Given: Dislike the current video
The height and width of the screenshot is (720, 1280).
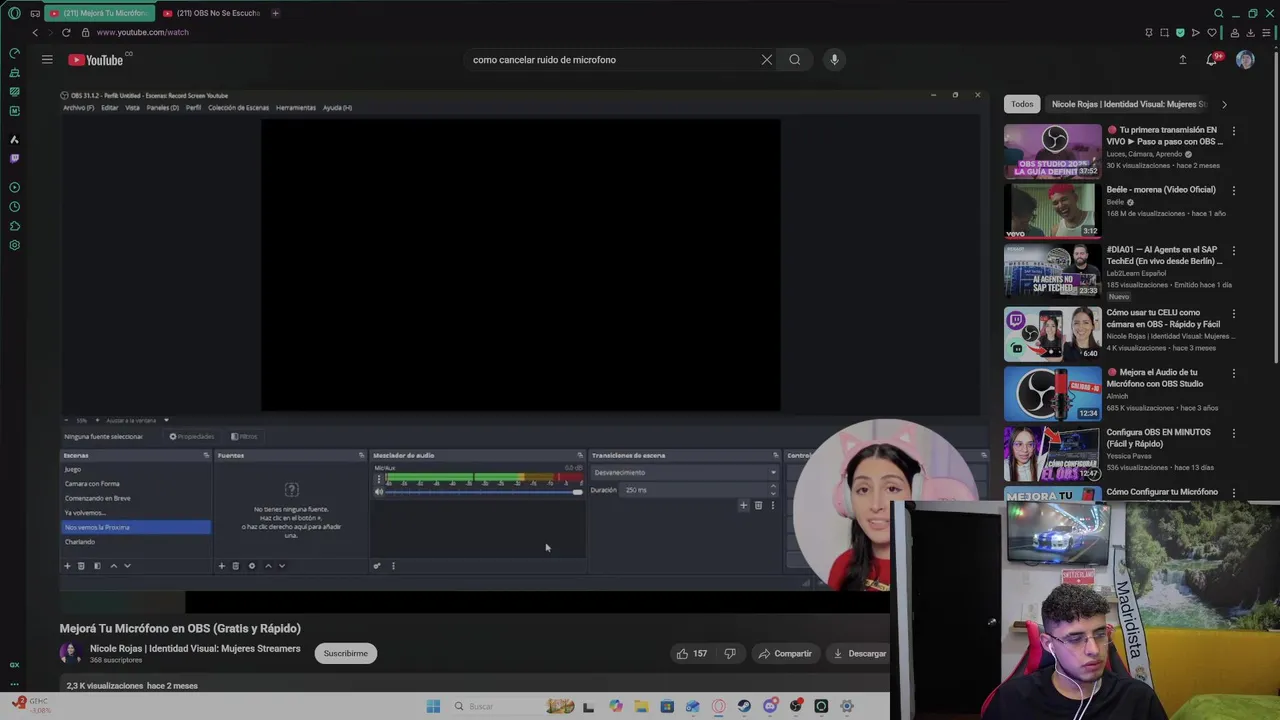Looking at the screenshot, I should [730, 654].
